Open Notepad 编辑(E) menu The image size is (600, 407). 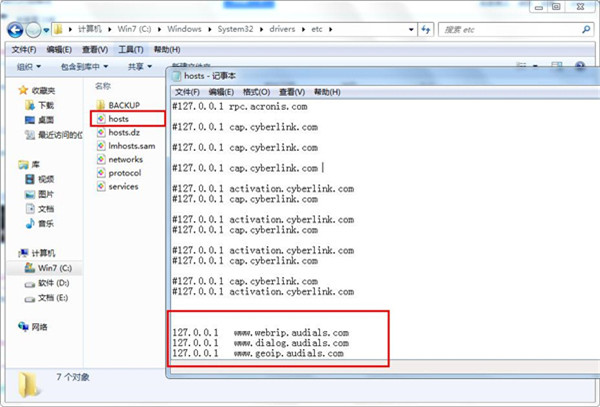point(221,92)
